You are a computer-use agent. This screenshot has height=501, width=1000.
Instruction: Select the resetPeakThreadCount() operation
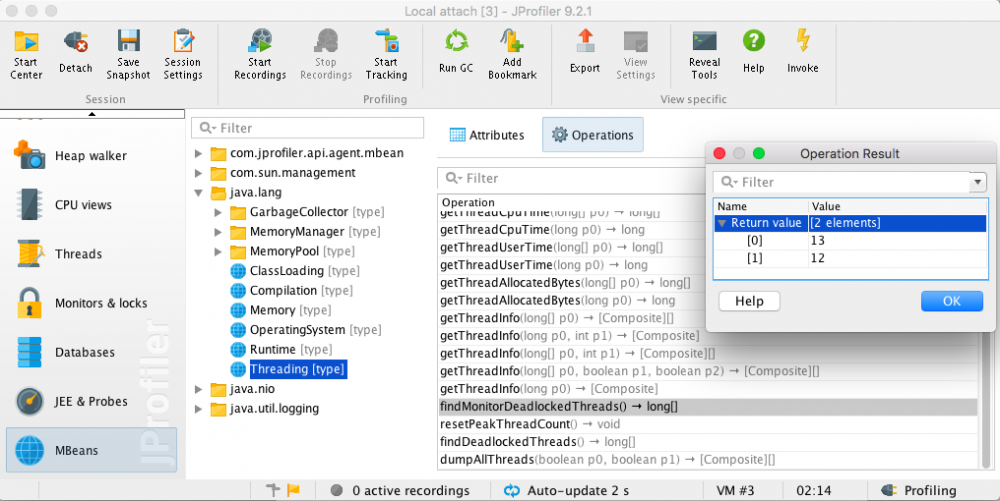[708, 425]
